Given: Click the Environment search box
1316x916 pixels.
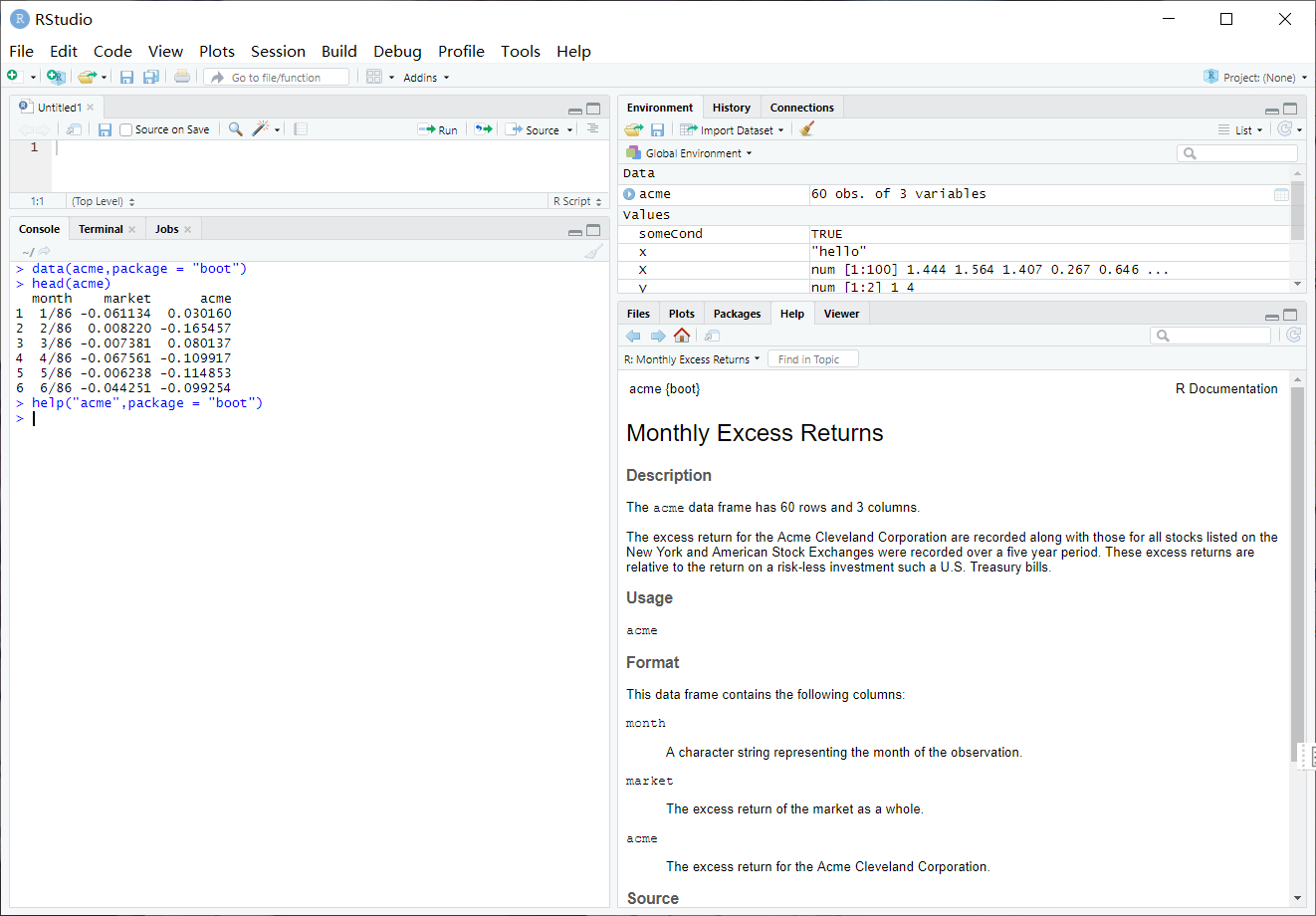Looking at the screenshot, I should click(1237, 153).
